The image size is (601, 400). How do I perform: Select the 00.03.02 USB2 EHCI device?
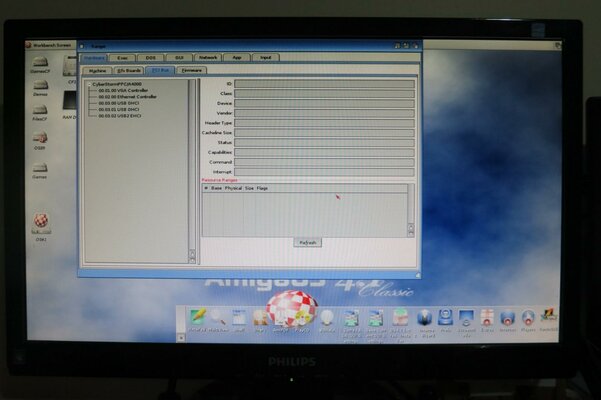coord(119,114)
